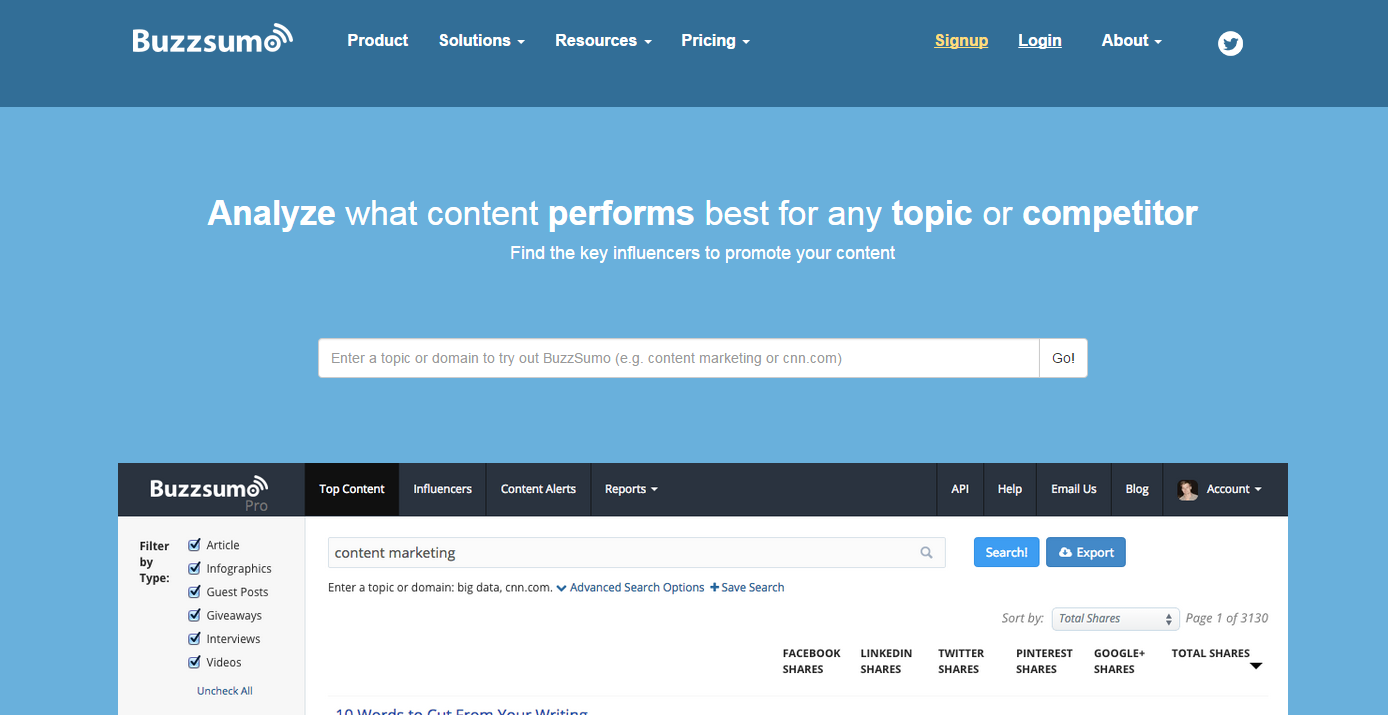1388x715 pixels.
Task: Open the Help menu item
Action: pos(1010,489)
